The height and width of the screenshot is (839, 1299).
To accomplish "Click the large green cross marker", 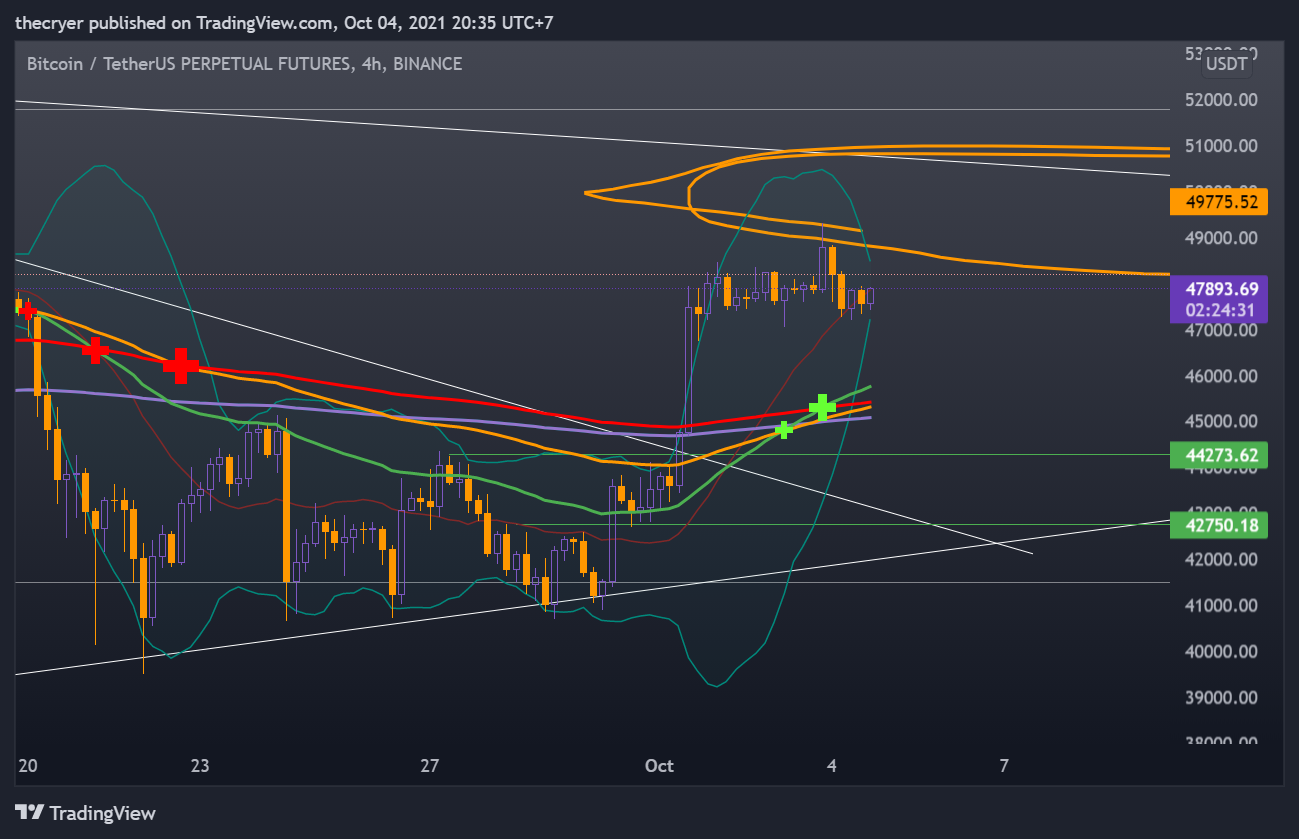I will pyautogui.click(x=822, y=407).
